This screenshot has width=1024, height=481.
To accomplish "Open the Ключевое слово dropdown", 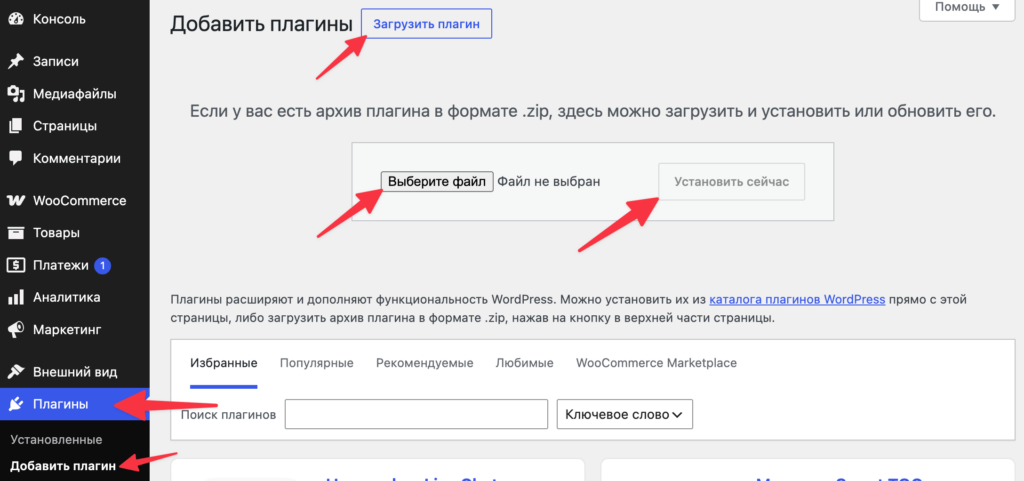I will pos(624,414).
